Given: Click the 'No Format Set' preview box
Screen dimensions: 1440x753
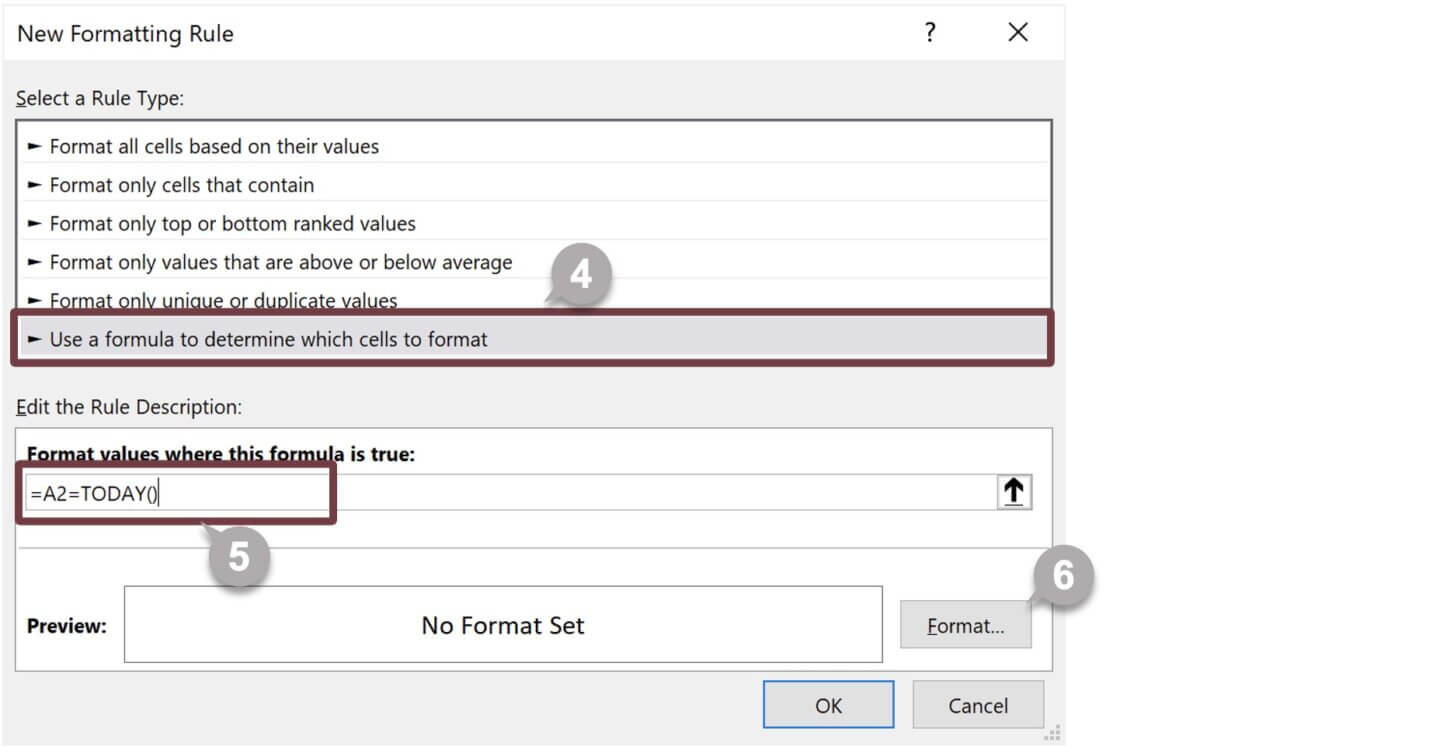Looking at the screenshot, I should point(501,625).
